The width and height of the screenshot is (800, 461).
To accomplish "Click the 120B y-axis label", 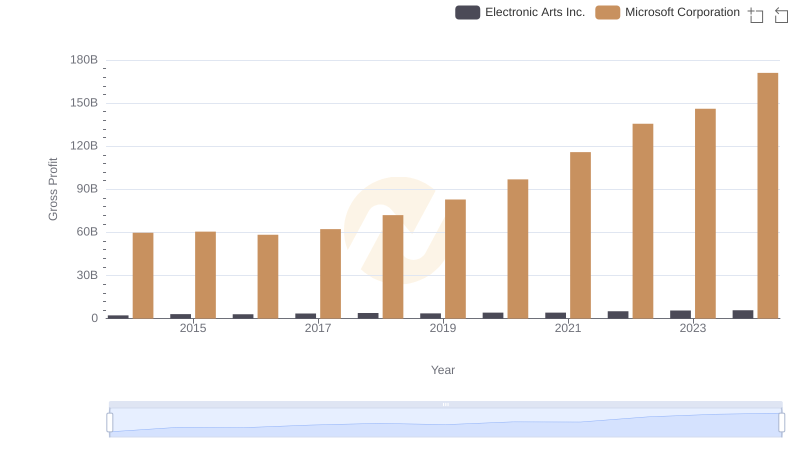I will click(84, 146).
